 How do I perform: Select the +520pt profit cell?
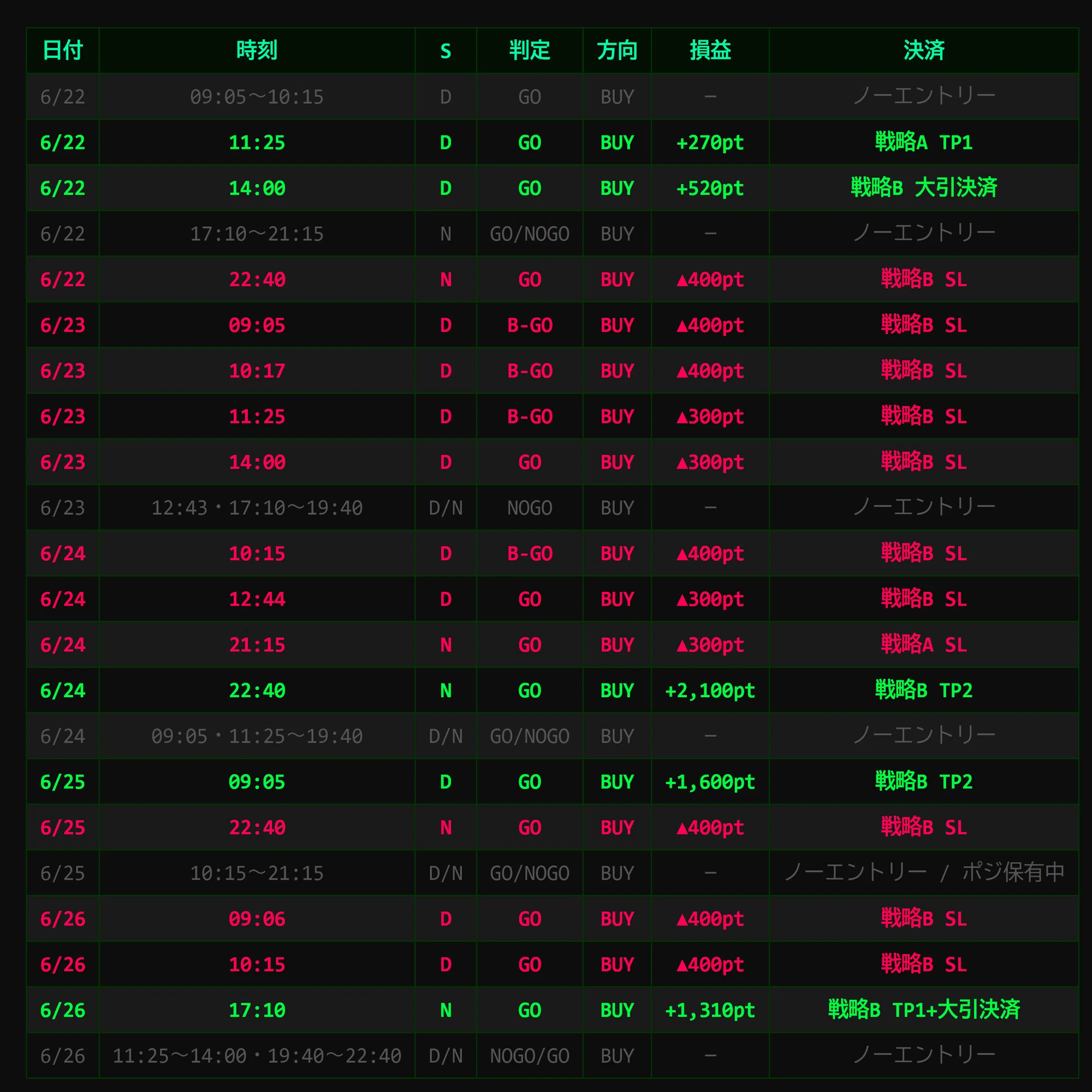710,188
